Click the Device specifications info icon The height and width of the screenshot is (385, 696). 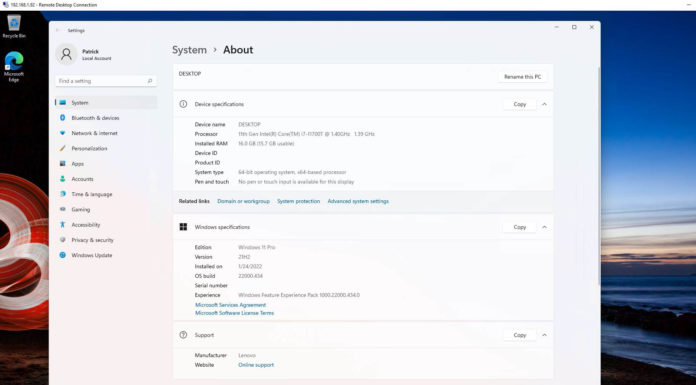(x=183, y=104)
